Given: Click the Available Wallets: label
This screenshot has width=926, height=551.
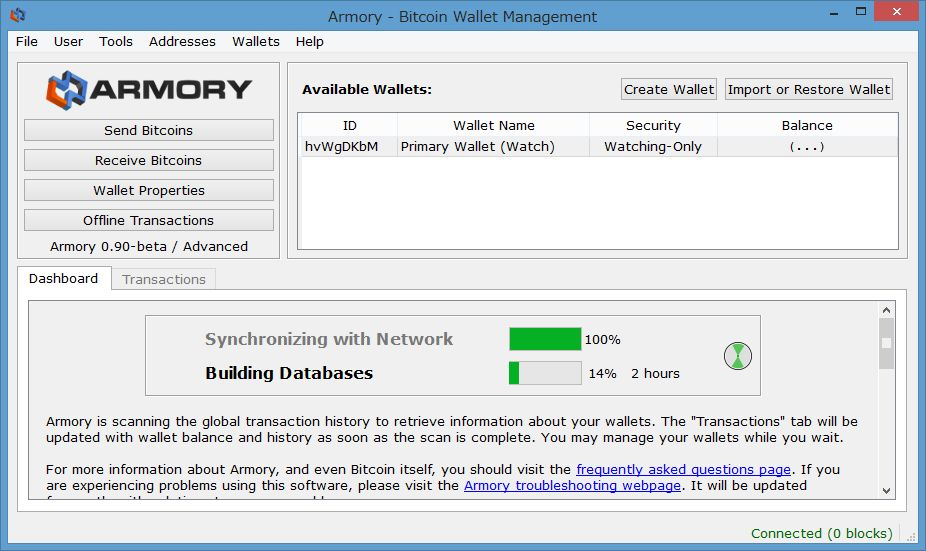Looking at the screenshot, I should (x=367, y=90).
